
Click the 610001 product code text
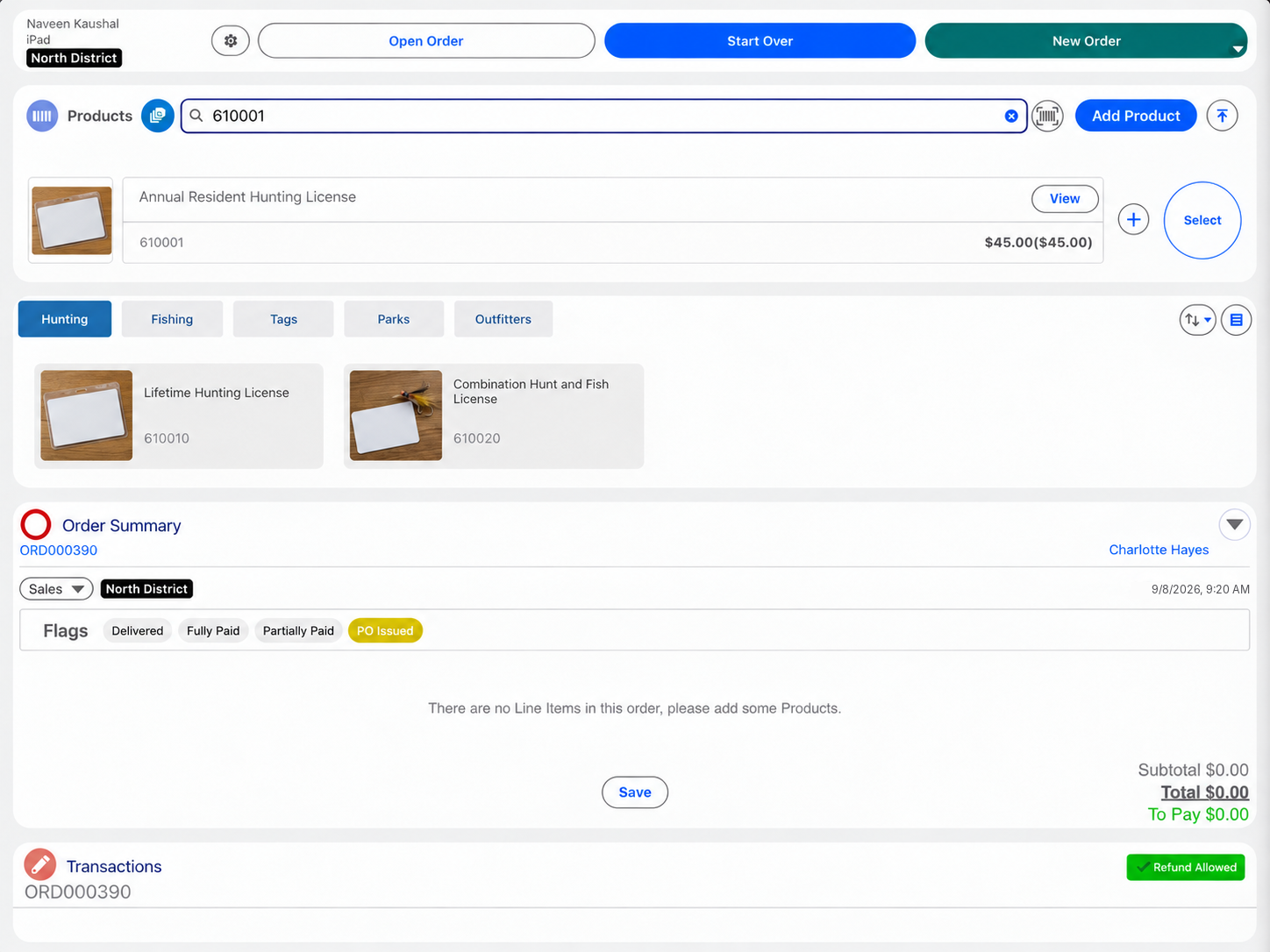point(161,243)
